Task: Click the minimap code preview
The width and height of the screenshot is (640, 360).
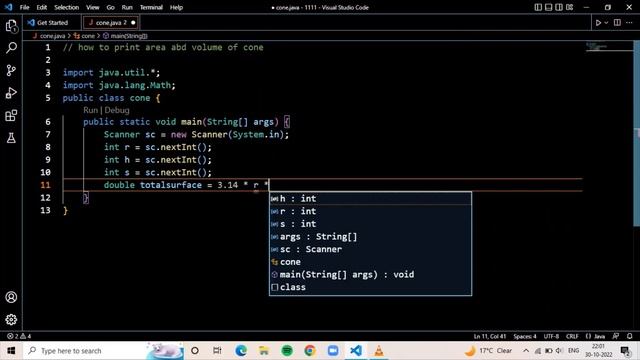Action: [x=609, y=47]
